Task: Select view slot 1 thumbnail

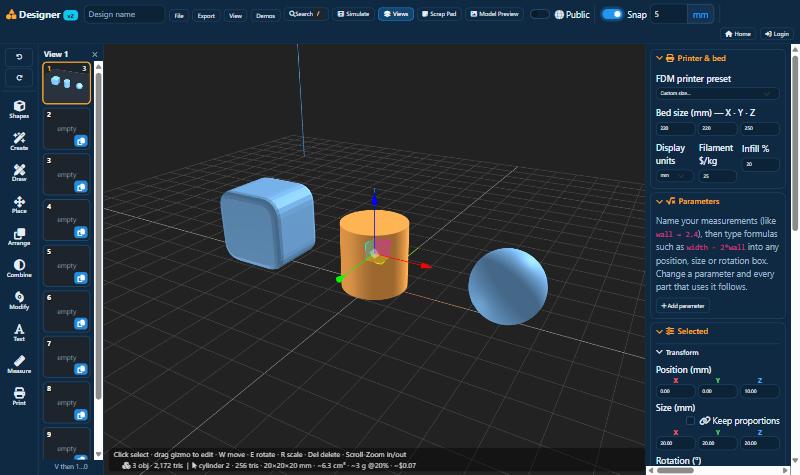Action: (x=66, y=83)
